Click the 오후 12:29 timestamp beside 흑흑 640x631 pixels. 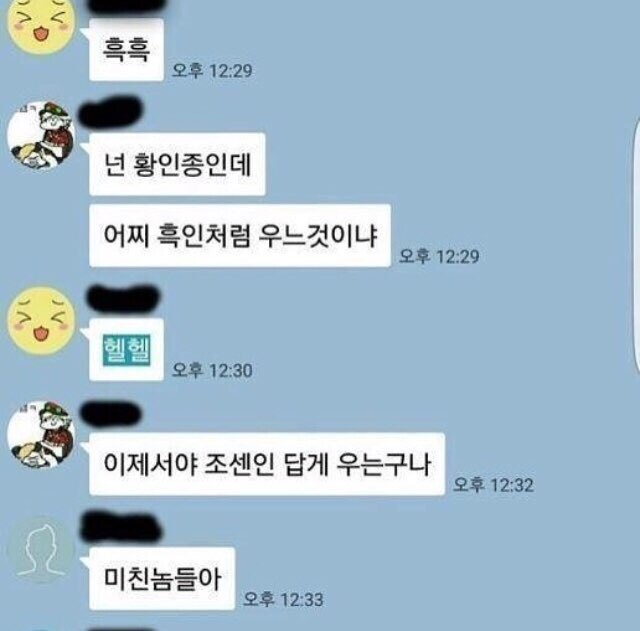pos(212,70)
